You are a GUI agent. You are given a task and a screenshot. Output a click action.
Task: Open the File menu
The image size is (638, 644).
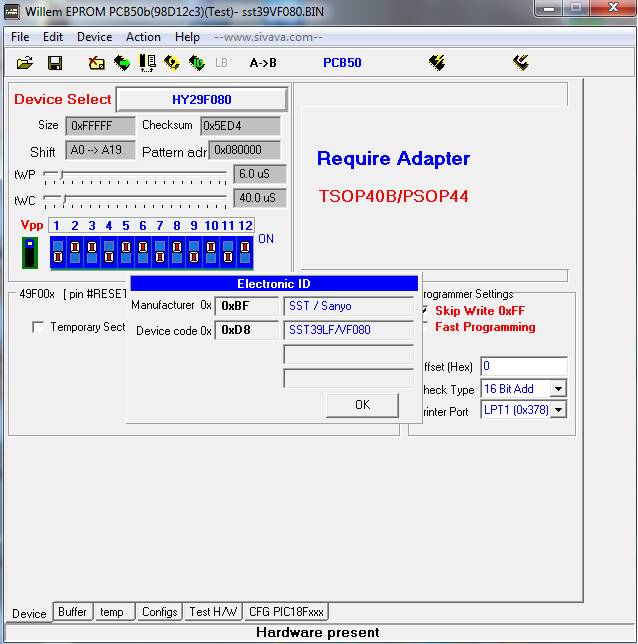pyautogui.click(x=20, y=37)
